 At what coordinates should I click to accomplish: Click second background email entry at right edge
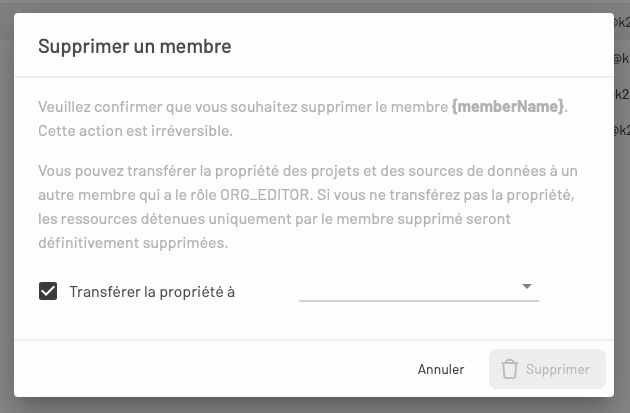click(x=621, y=58)
